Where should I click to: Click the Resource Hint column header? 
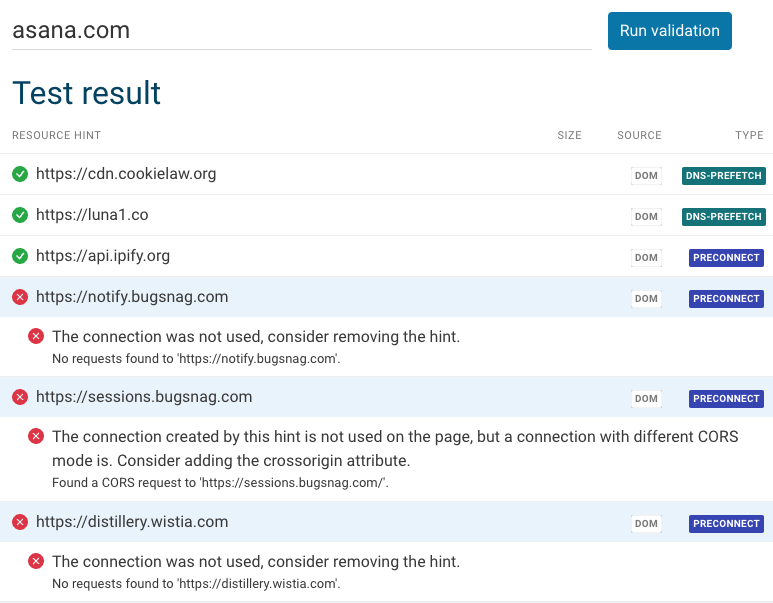(x=56, y=135)
